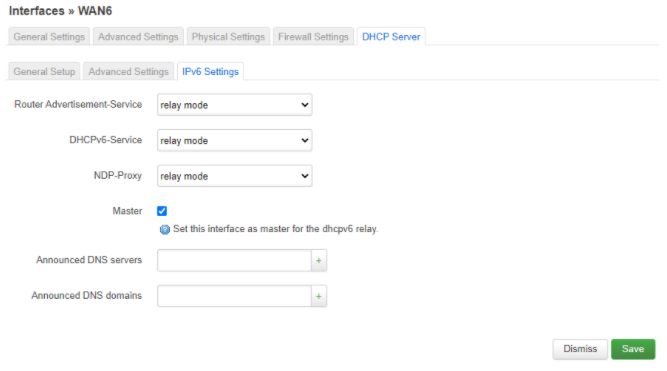Select the IPv6 Settings sub-tab
This screenshot has height=371, width=667.
coord(211,71)
